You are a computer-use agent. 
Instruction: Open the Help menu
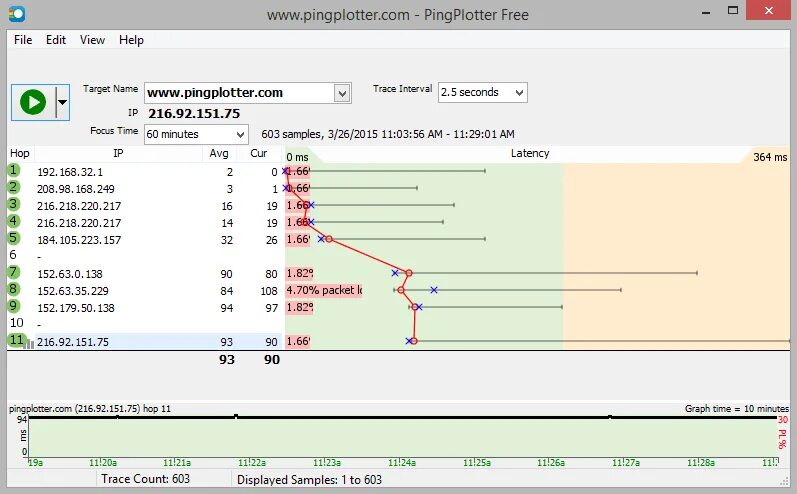(131, 40)
